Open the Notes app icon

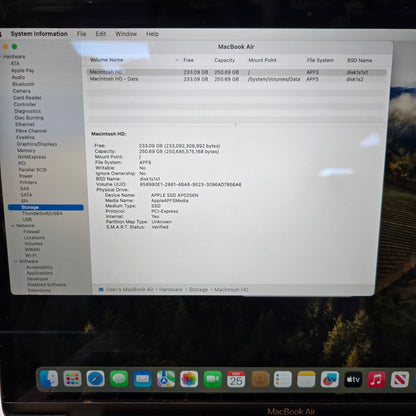[x=306, y=379]
